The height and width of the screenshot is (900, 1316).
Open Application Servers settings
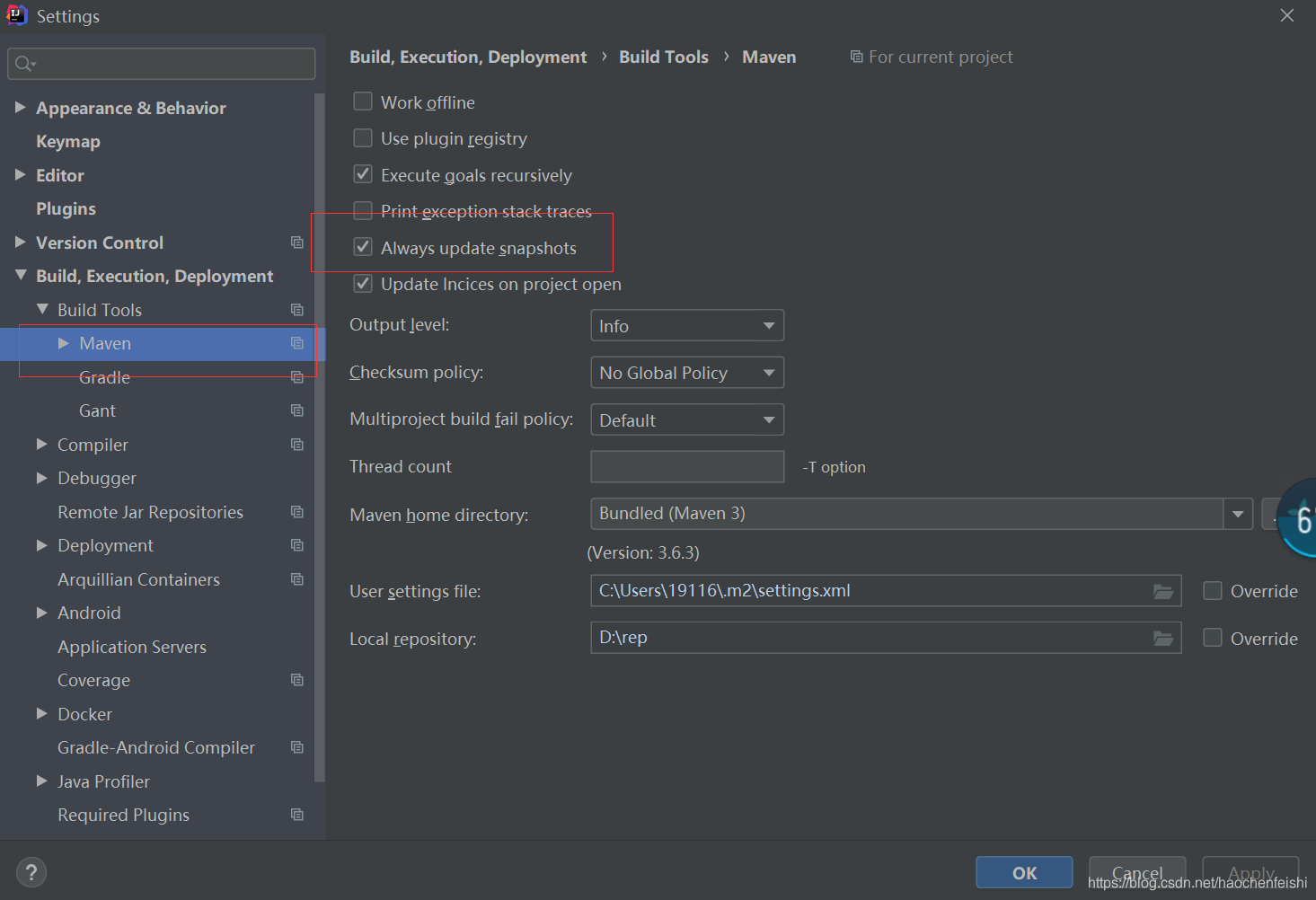132,647
